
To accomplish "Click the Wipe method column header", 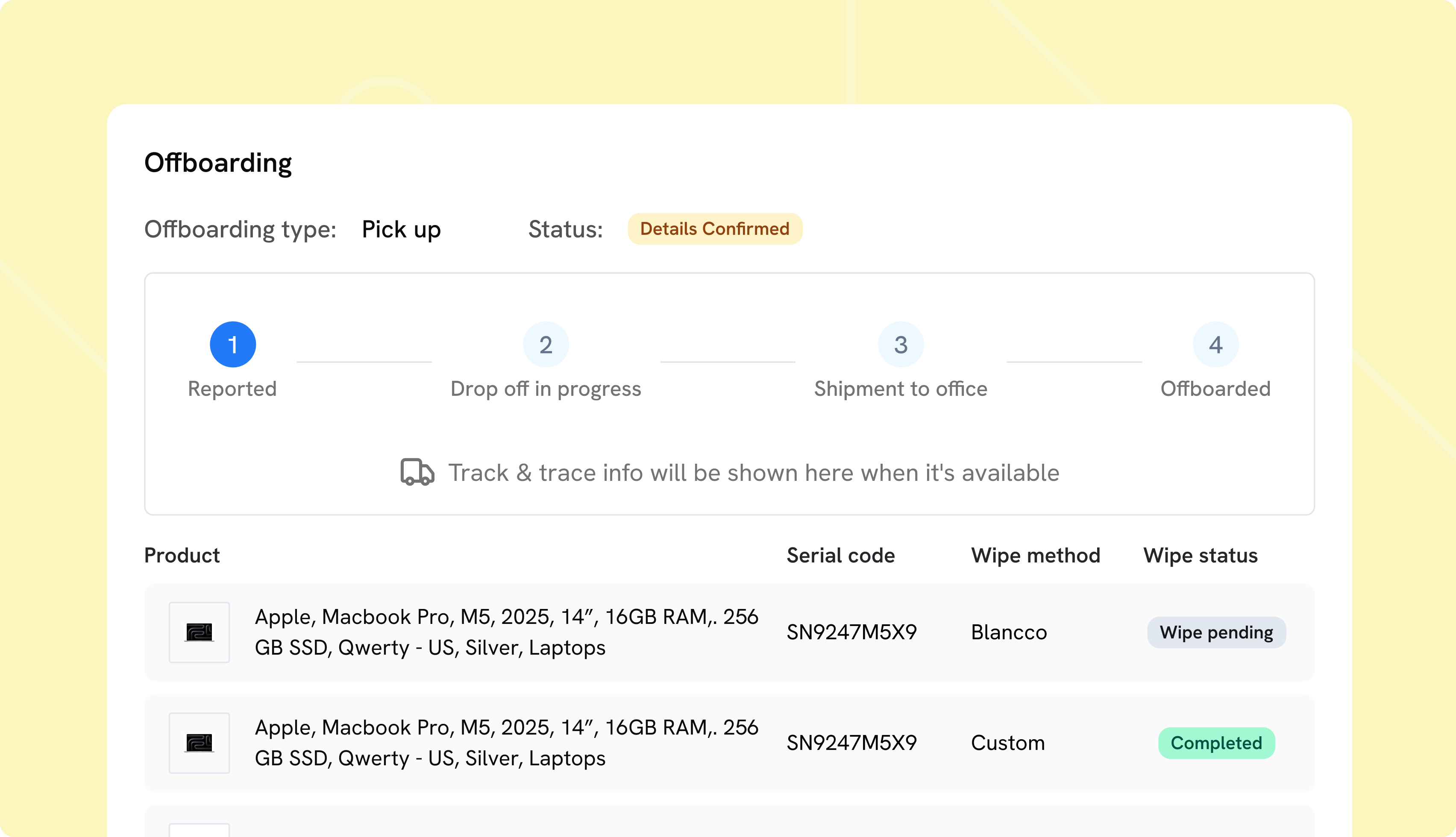I will pos(1036,555).
